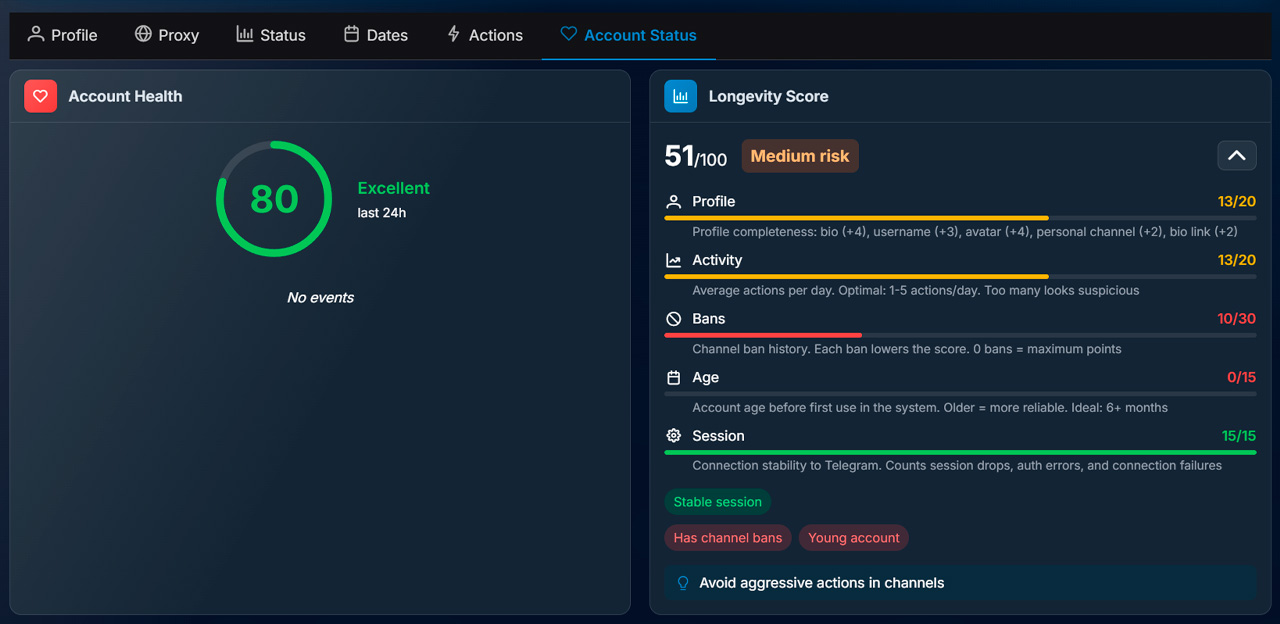Click the prohibited icon beside Bans
Image resolution: width=1280 pixels, height=624 pixels.
tap(674, 319)
